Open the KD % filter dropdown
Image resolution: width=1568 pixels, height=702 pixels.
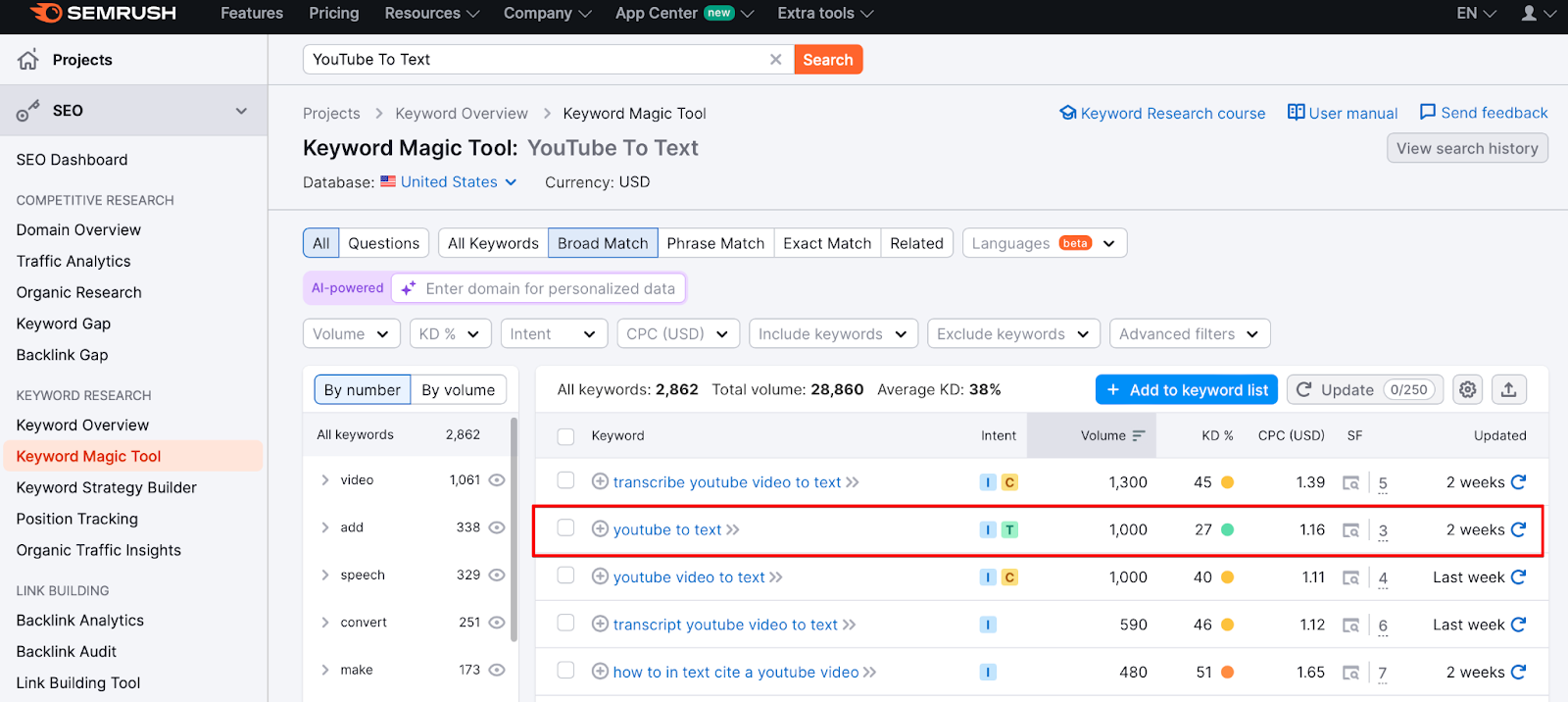pyautogui.click(x=450, y=334)
